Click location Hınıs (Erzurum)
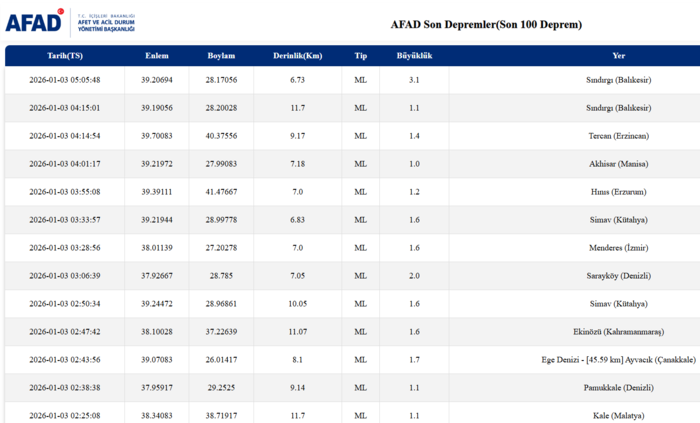The width and height of the screenshot is (700, 423). tap(618, 192)
